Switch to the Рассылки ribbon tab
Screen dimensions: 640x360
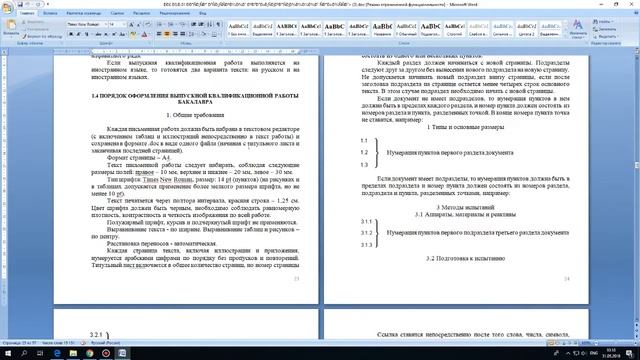[x=141, y=13]
